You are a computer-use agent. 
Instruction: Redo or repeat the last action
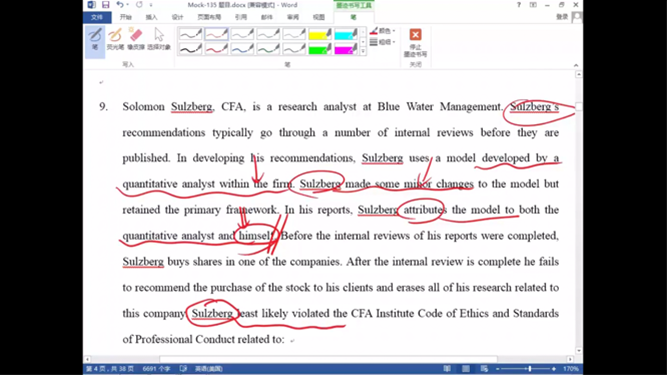point(139,5)
